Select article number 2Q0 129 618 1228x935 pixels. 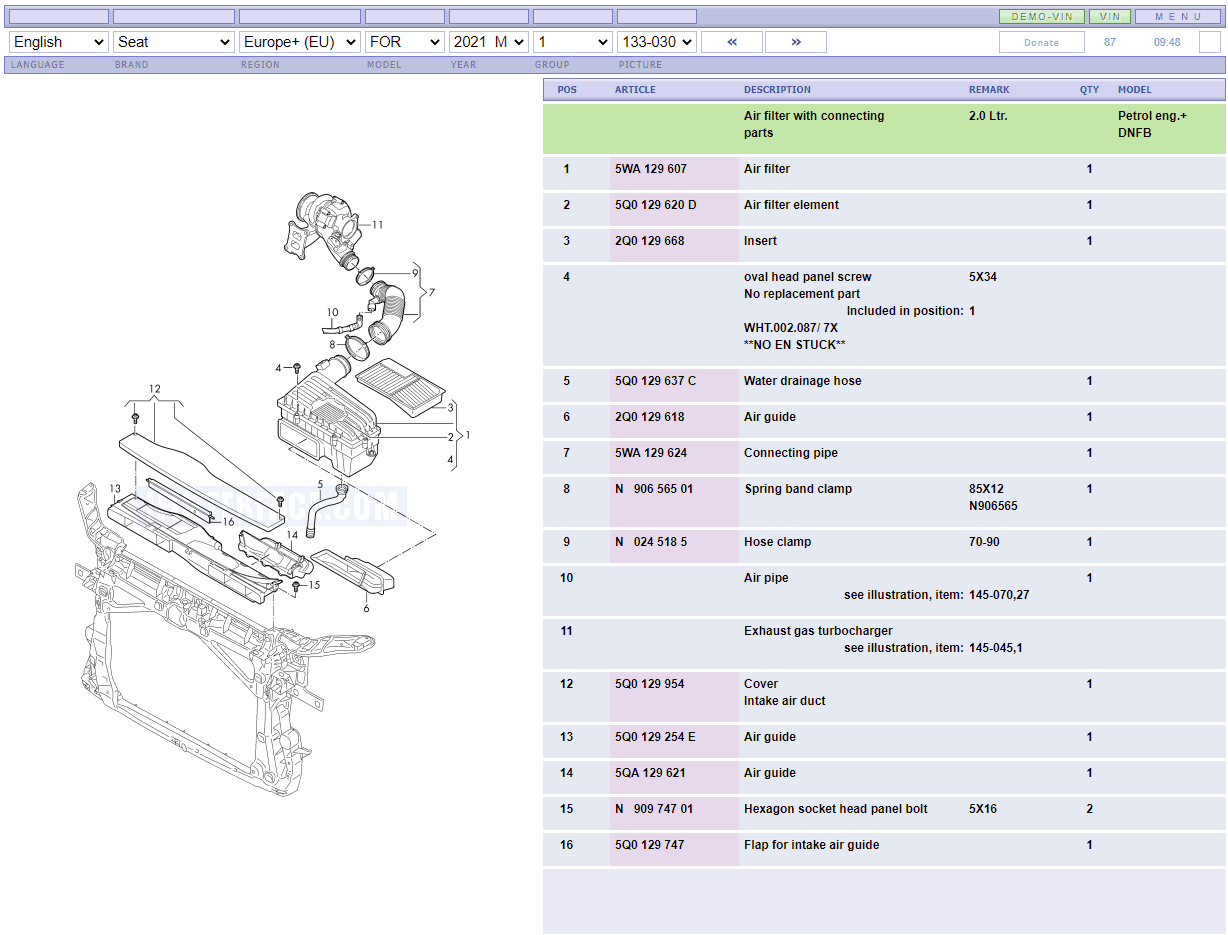click(650, 417)
